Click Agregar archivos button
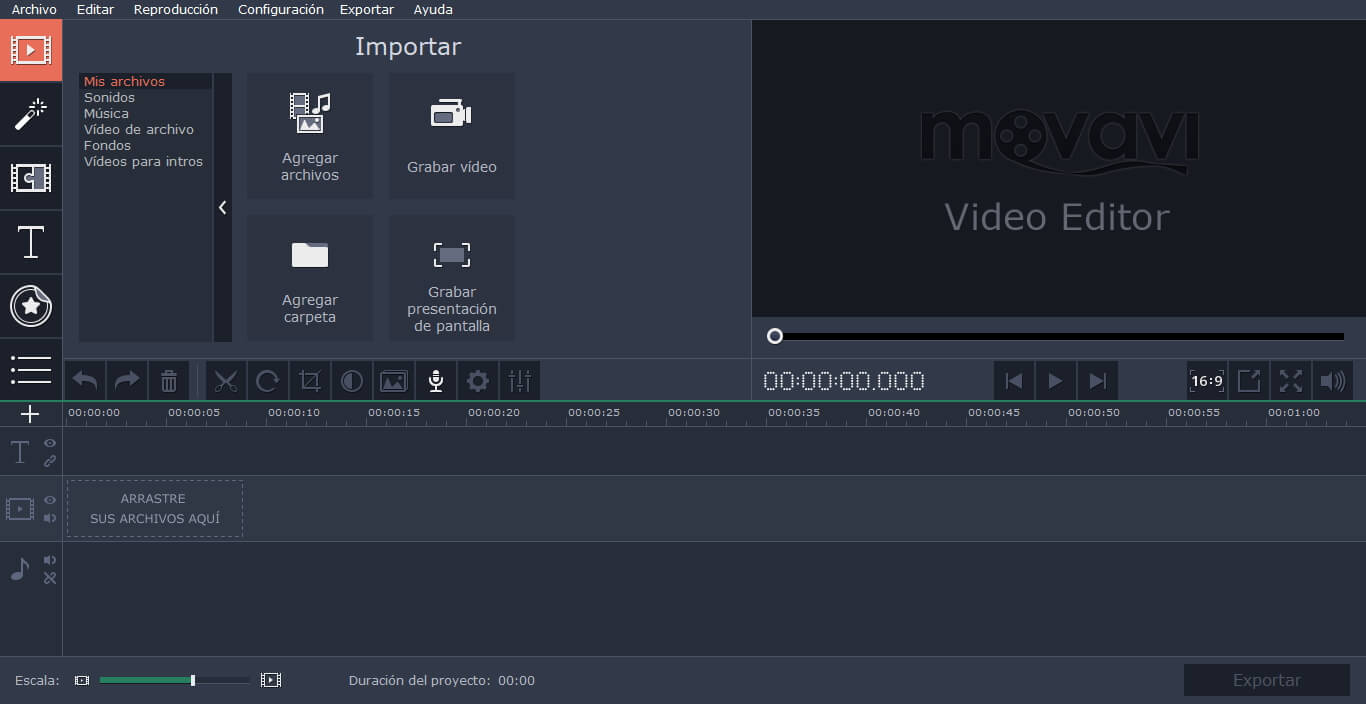The height and width of the screenshot is (704, 1366). [310, 136]
